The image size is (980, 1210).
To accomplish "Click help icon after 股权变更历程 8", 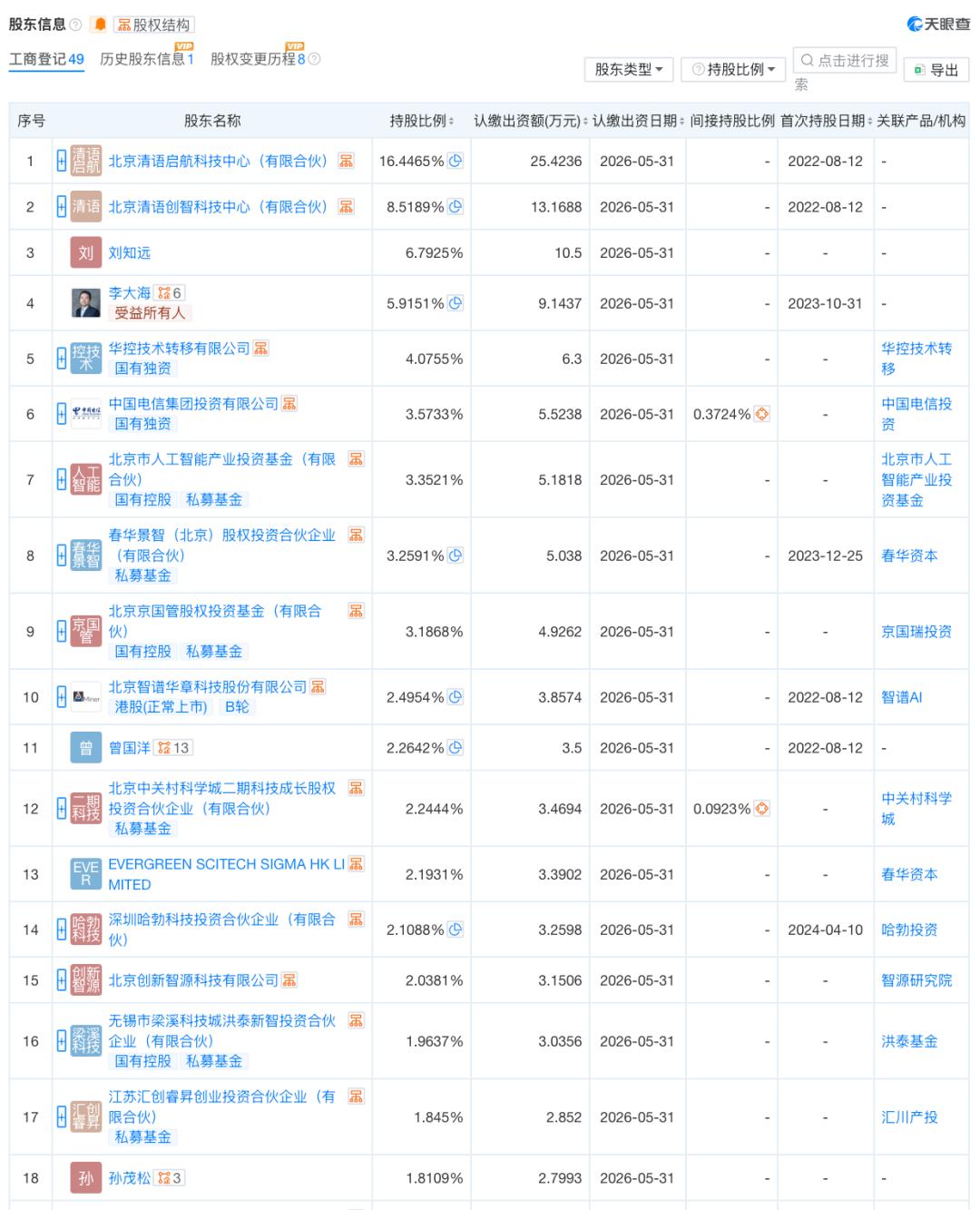I will click(314, 59).
